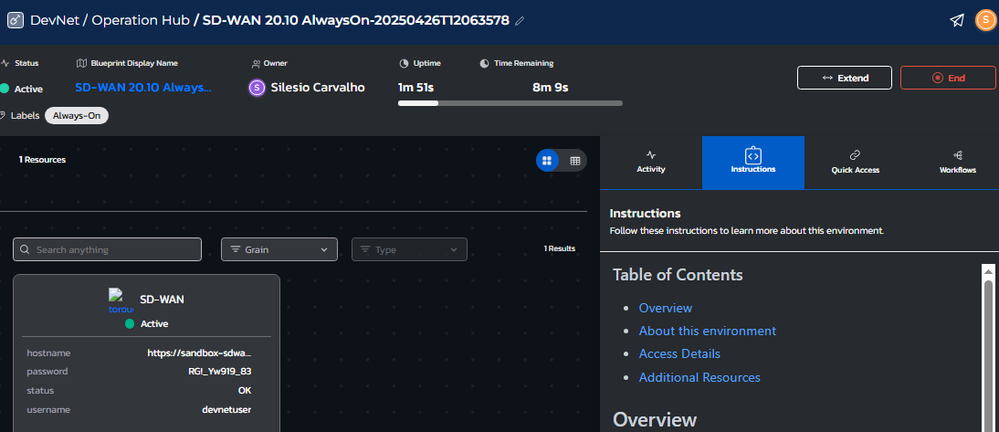Open the Type filter dropdown

pyautogui.click(x=409, y=249)
